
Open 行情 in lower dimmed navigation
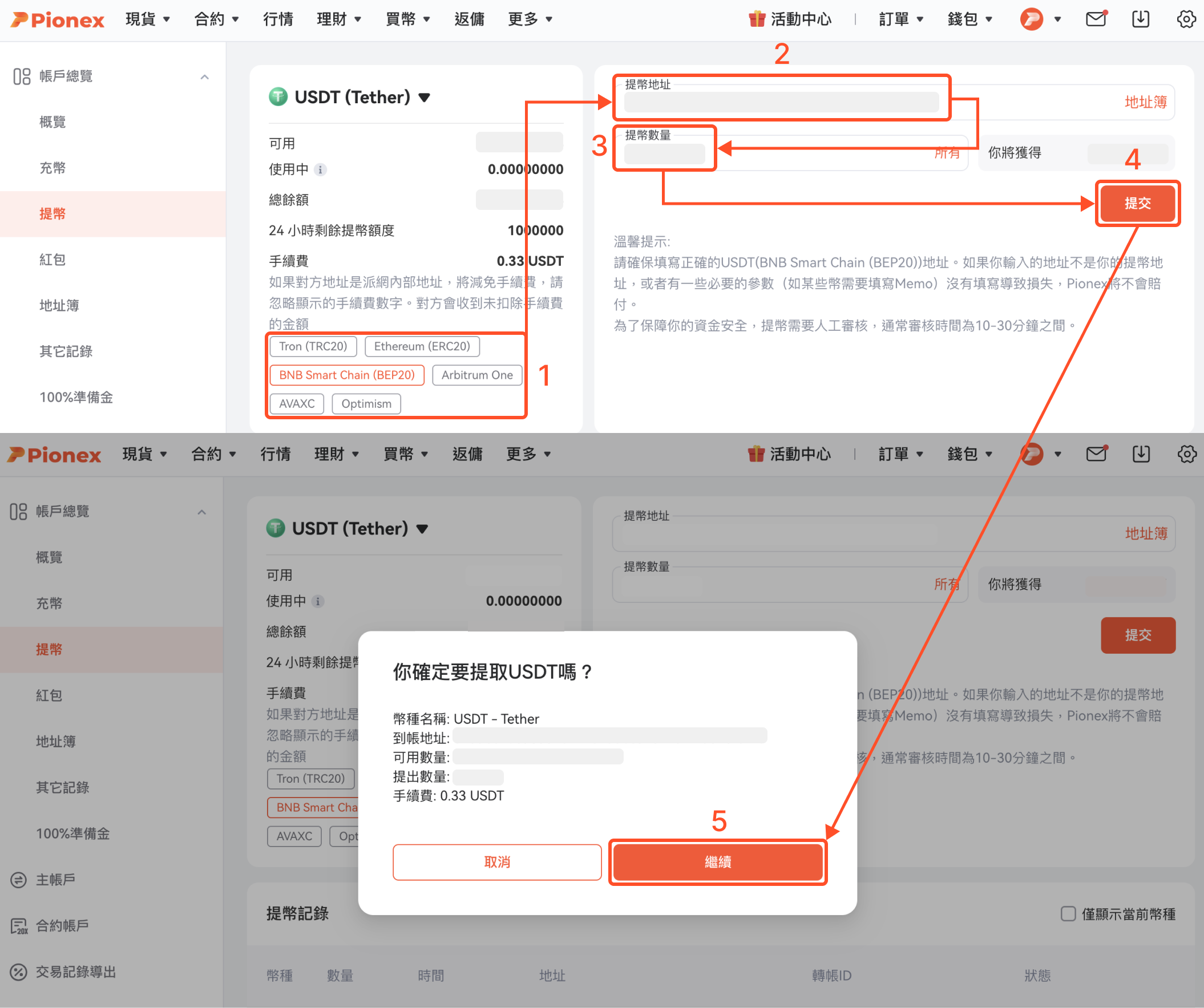(275, 455)
